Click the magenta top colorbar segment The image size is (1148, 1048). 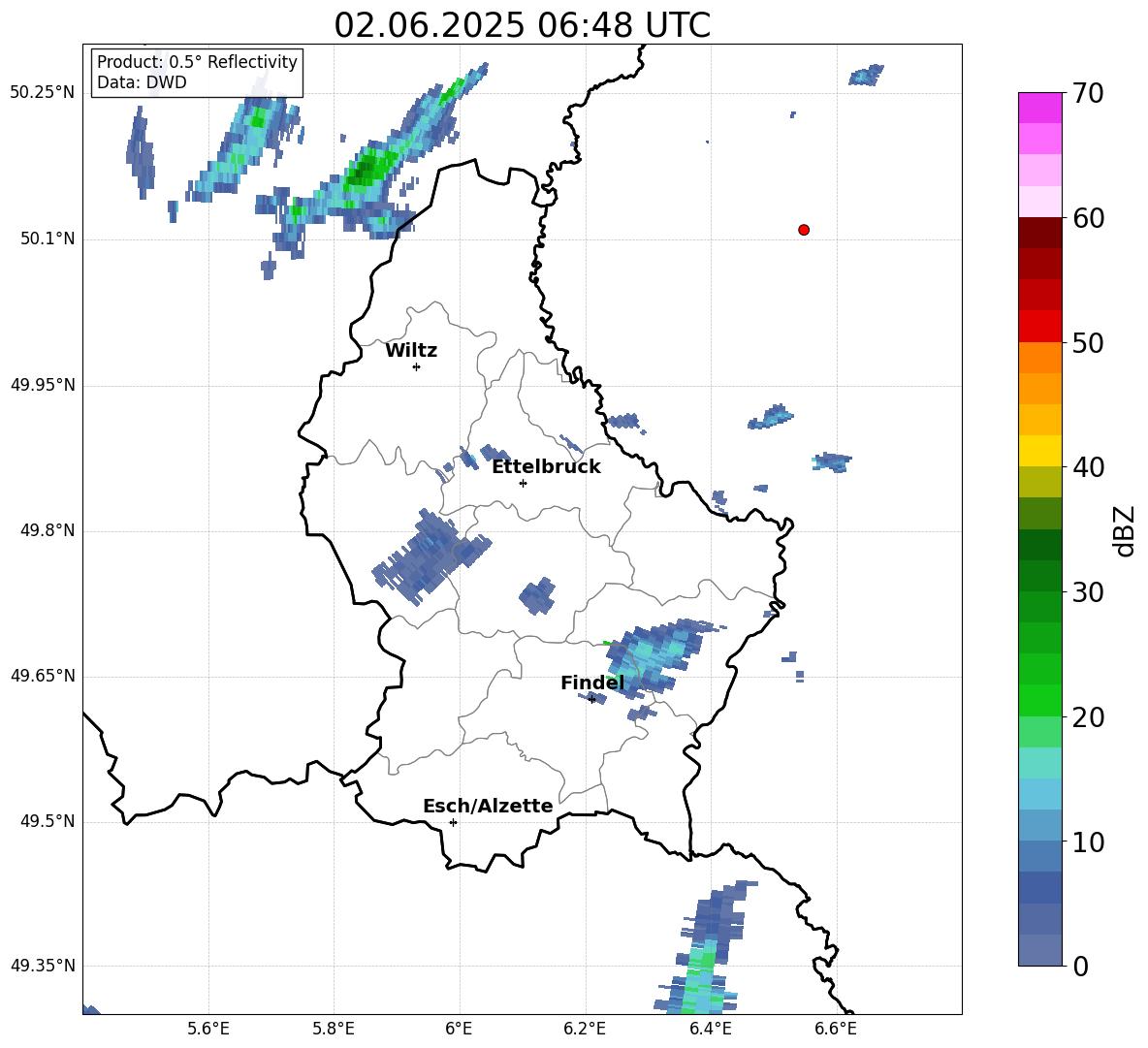[x=1039, y=108]
